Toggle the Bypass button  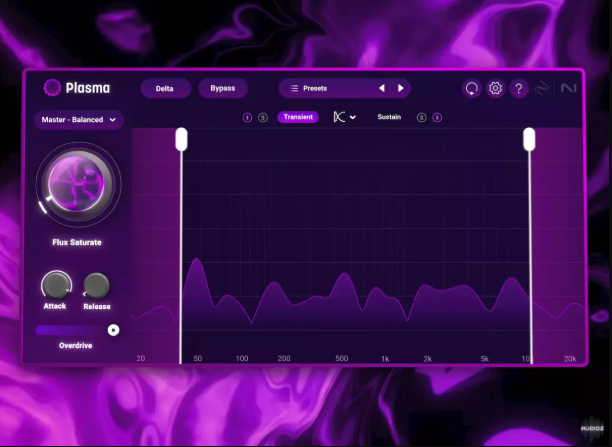click(x=223, y=88)
